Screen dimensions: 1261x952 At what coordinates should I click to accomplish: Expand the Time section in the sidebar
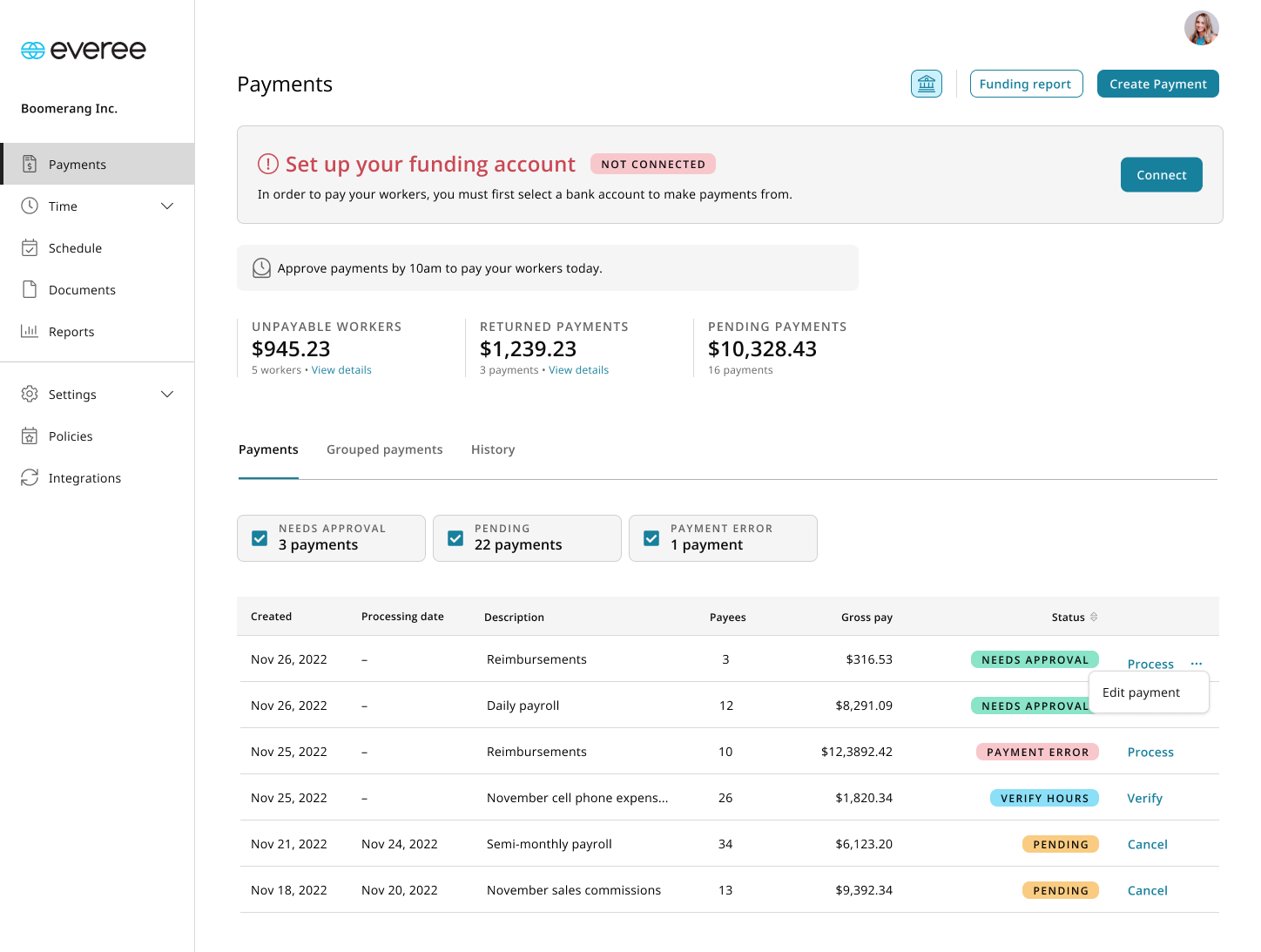pyautogui.click(x=167, y=206)
